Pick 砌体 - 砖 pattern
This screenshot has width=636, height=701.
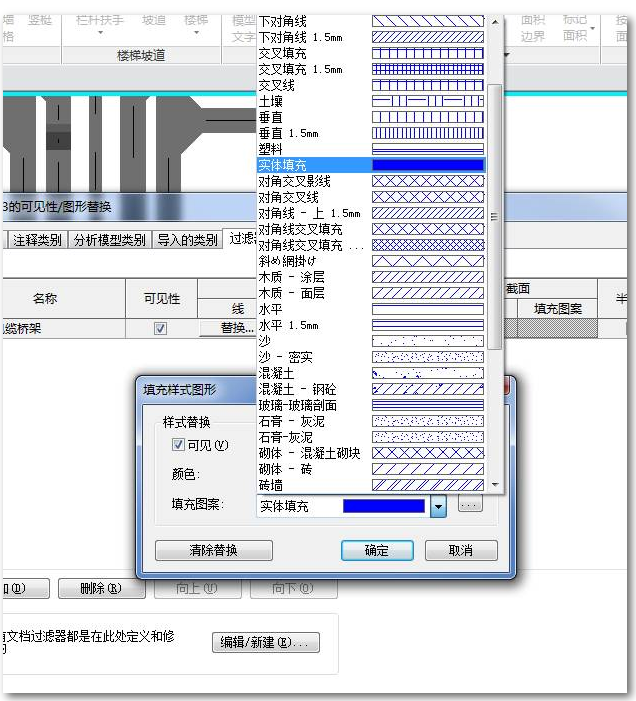pos(371,469)
